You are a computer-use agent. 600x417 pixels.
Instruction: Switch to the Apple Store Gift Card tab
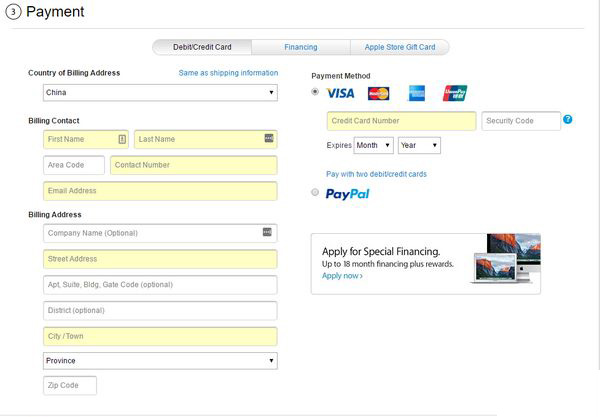399,47
